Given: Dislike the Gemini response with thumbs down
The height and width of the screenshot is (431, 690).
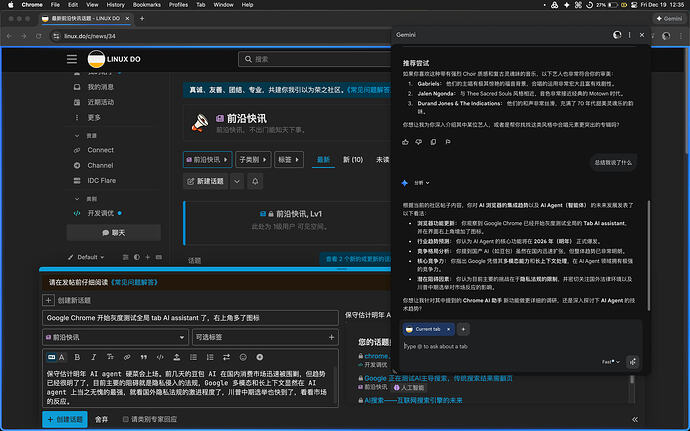Looking at the screenshot, I should pyautogui.click(x=419, y=142).
